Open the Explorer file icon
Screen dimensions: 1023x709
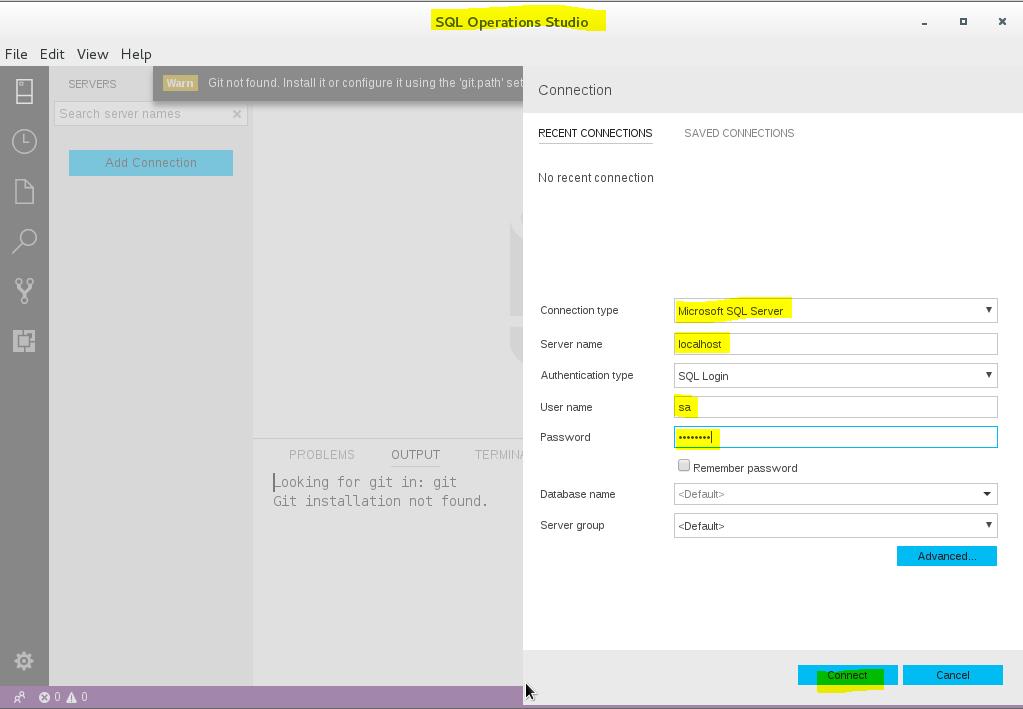pyautogui.click(x=24, y=192)
